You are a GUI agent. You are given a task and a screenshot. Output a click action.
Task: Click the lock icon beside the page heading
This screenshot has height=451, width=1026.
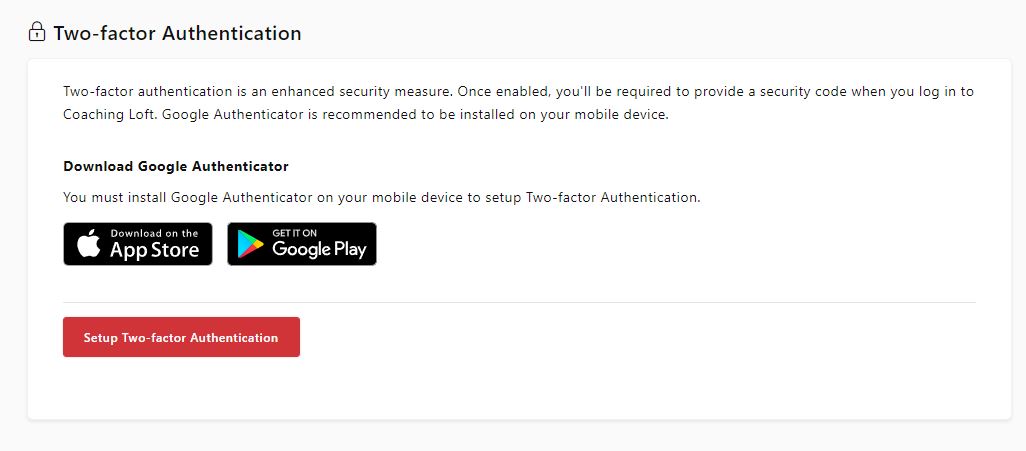tap(37, 32)
